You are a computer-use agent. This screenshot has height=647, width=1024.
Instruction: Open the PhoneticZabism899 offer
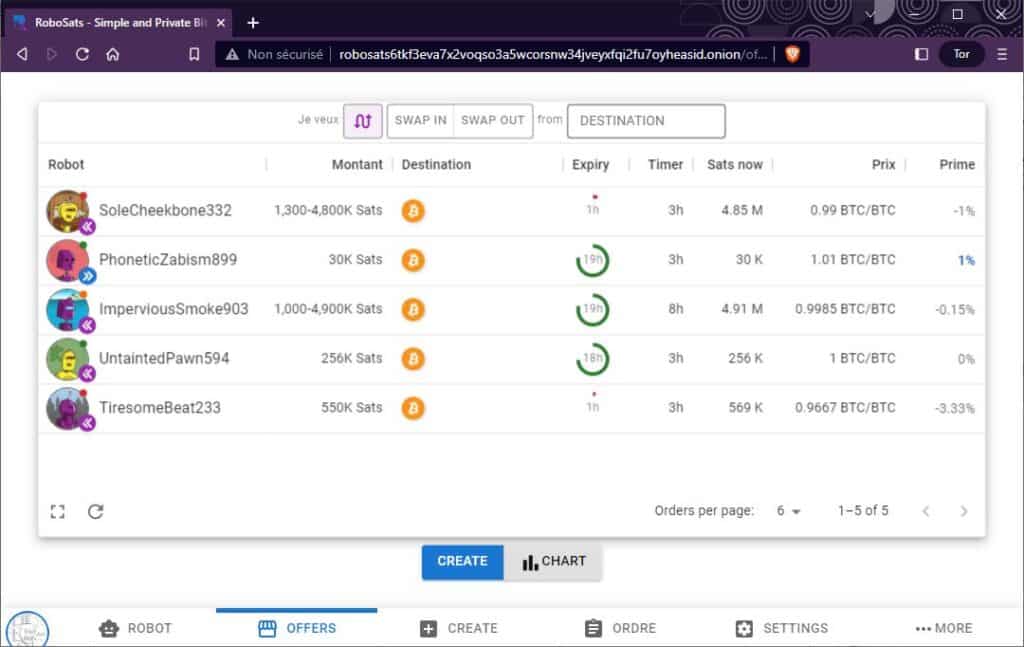511,260
